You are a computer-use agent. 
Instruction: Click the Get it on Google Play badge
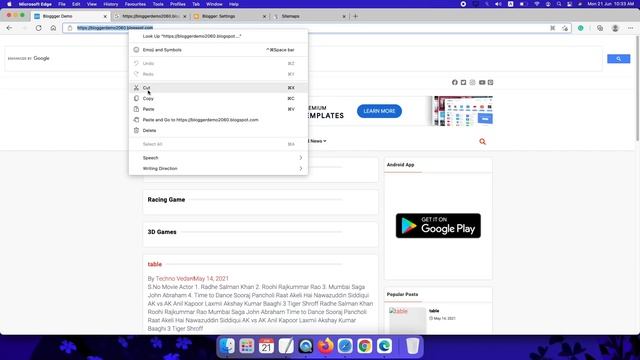tap(438, 225)
